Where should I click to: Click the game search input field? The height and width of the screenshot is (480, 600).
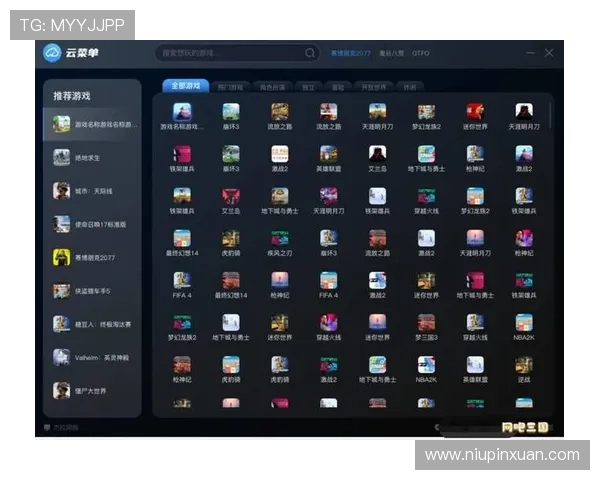pos(230,53)
